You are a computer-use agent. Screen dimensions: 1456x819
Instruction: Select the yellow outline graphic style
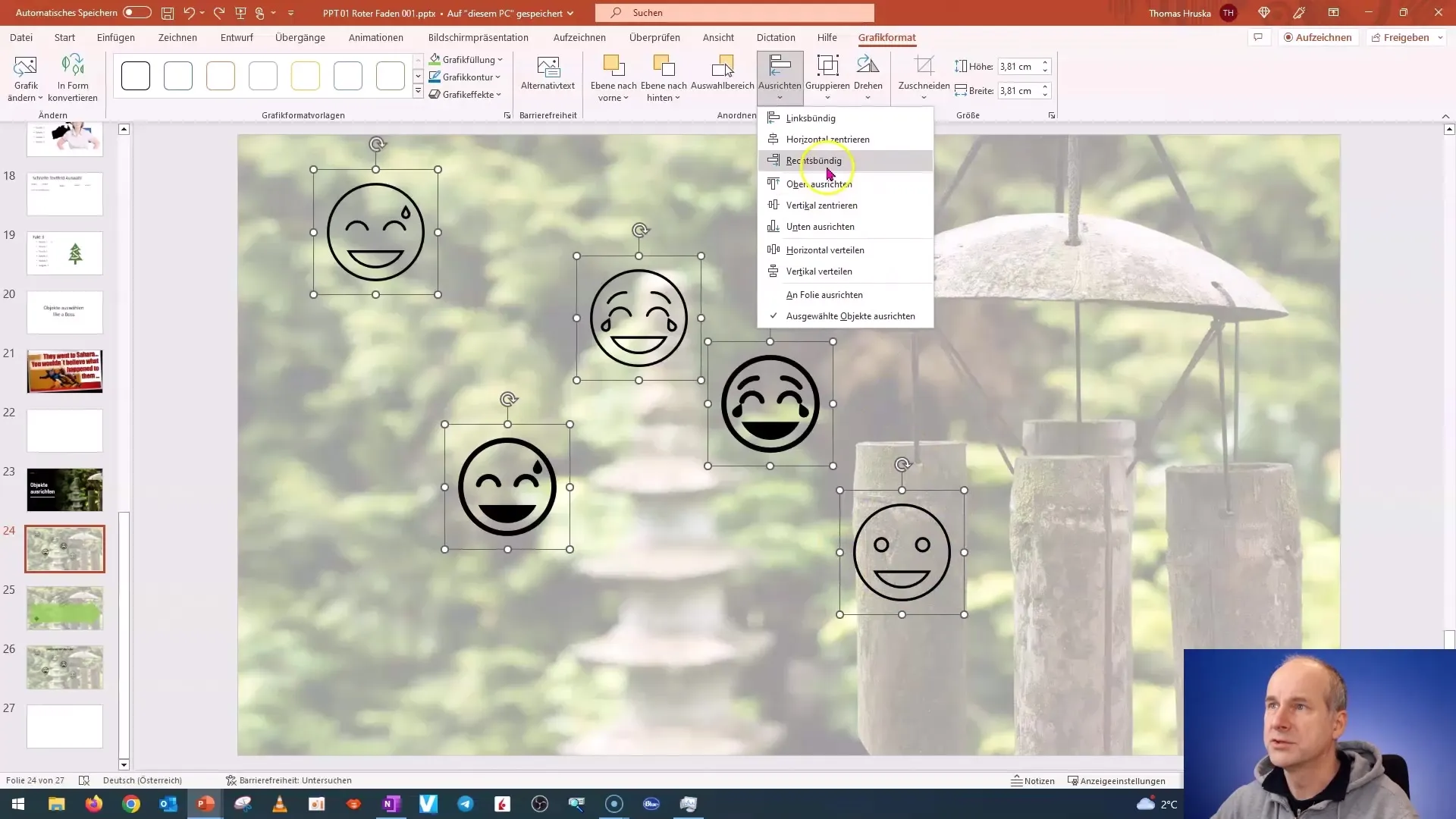306,76
